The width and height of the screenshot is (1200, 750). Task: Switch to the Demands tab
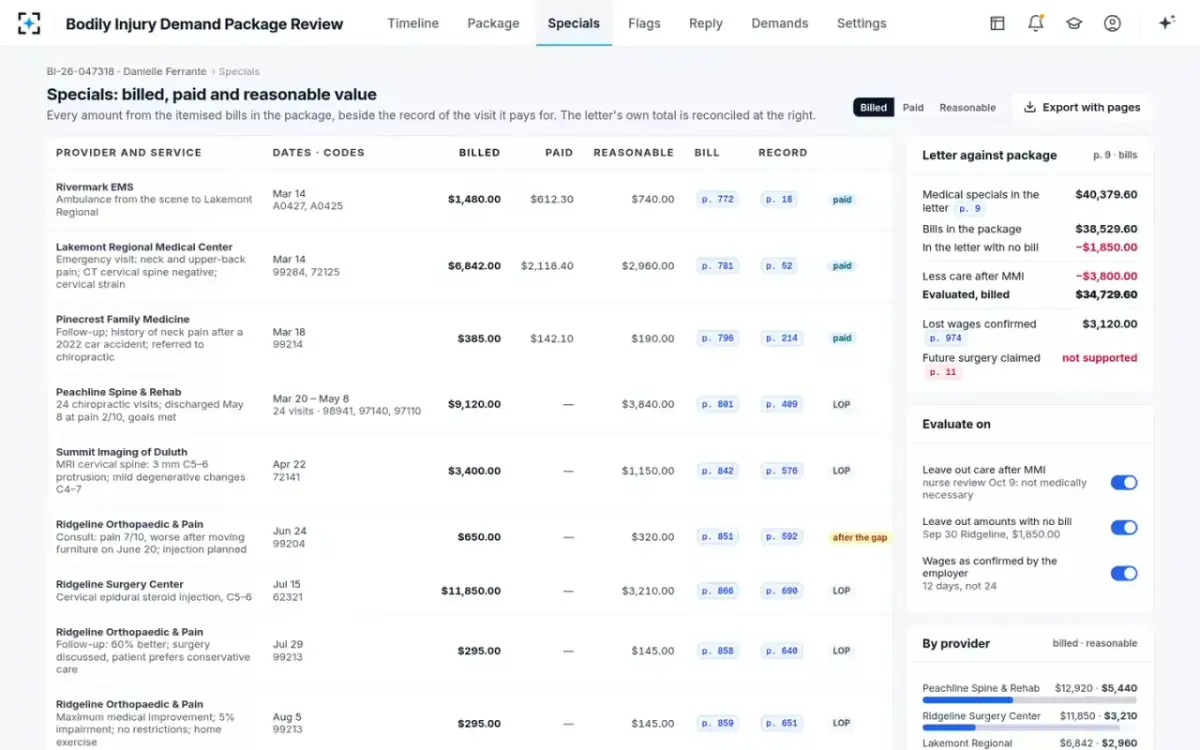780,23
